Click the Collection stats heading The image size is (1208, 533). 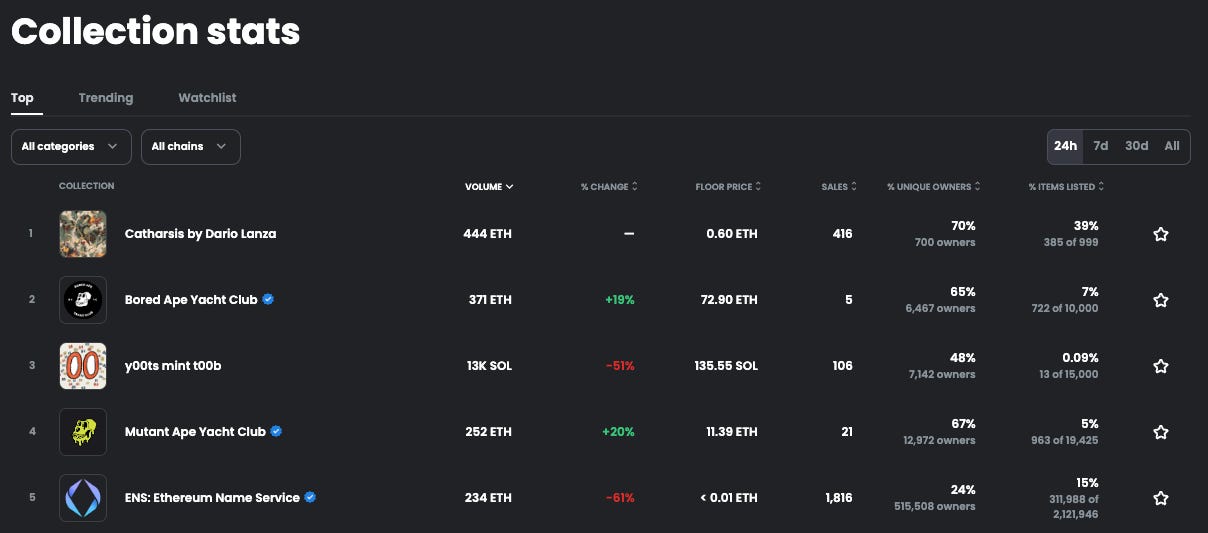[x=155, y=32]
